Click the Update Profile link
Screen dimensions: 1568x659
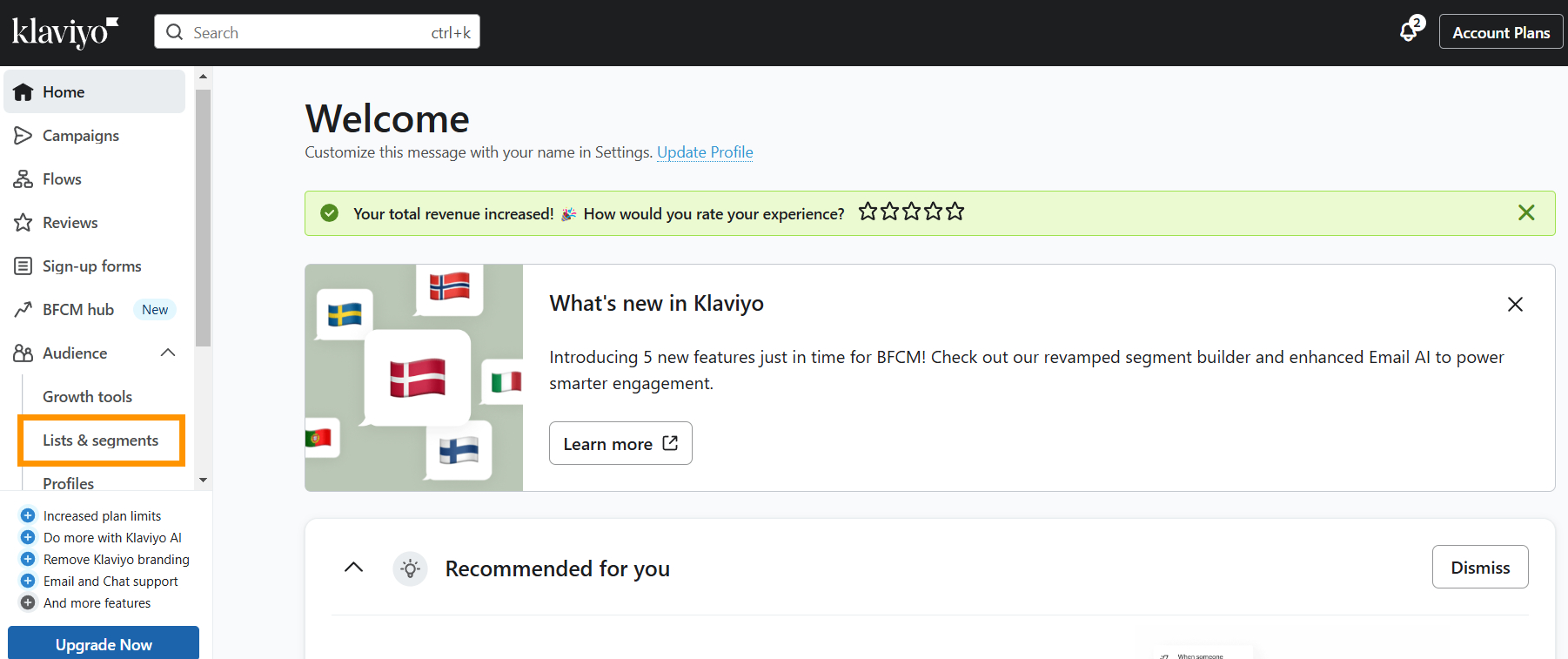coord(705,152)
